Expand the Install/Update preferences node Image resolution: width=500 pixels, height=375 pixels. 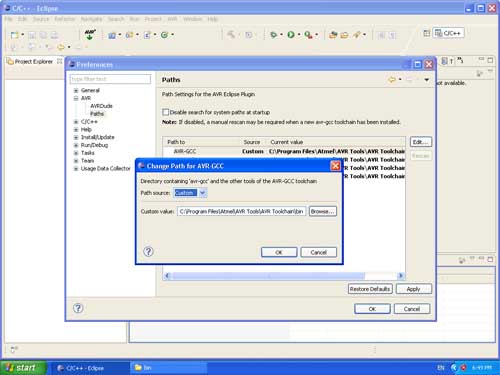tap(76, 137)
